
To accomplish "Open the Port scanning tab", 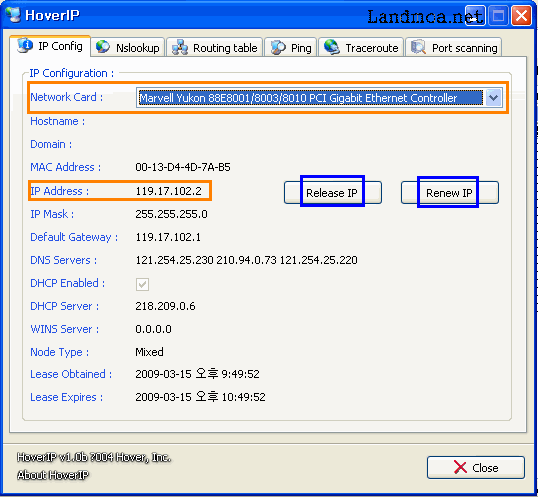I will click(x=454, y=47).
